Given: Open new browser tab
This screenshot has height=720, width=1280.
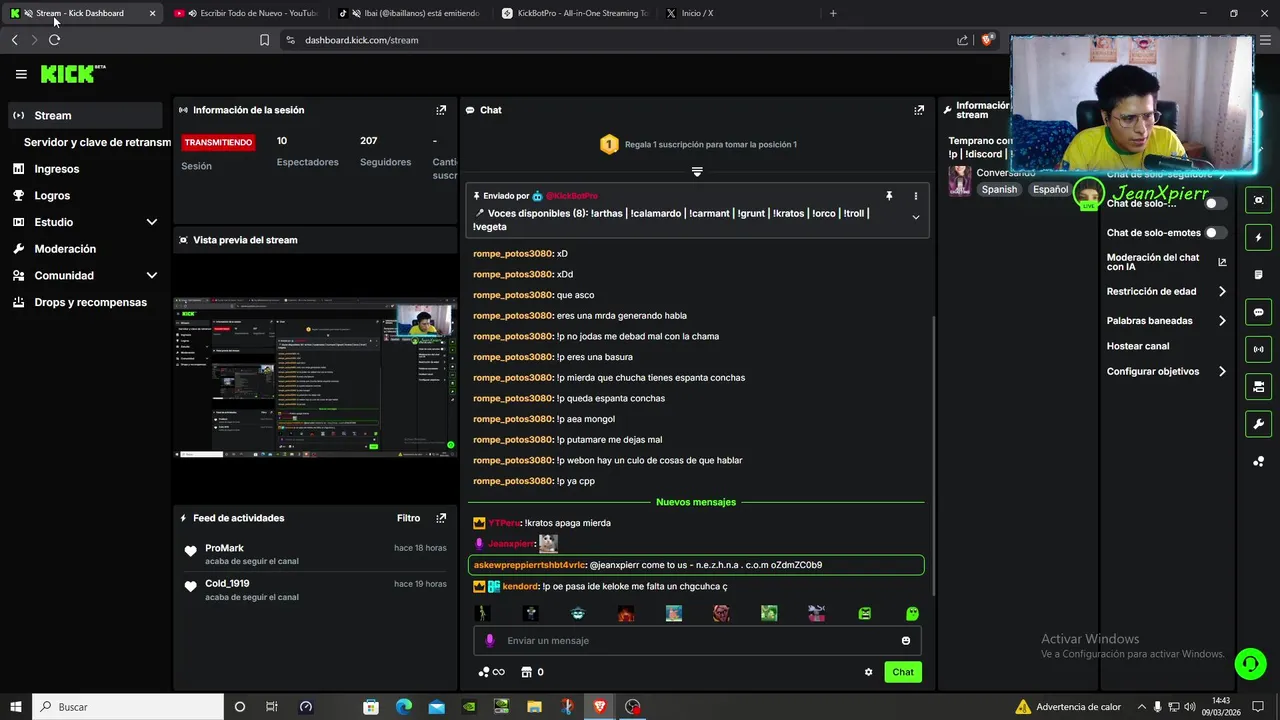Looking at the screenshot, I should [x=833, y=13].
